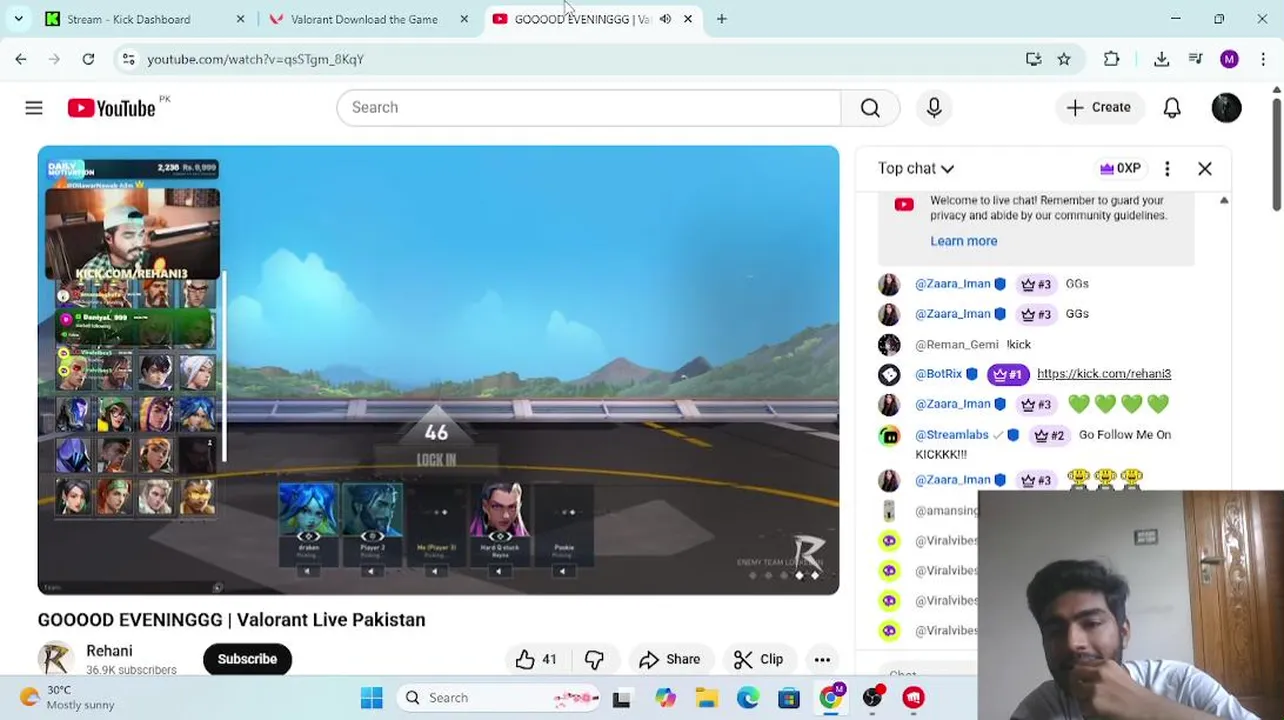1284x720 pixels.
Task: Click the address bar URL
Action: coord(255,59)
